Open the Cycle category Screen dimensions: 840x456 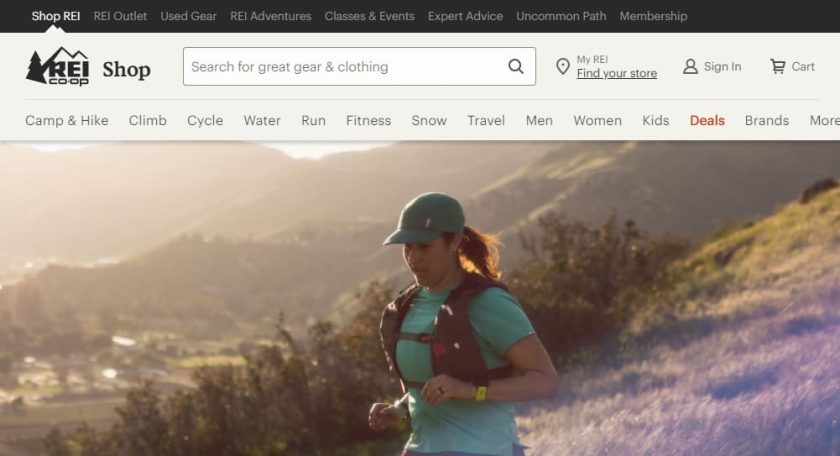point(205,121)
